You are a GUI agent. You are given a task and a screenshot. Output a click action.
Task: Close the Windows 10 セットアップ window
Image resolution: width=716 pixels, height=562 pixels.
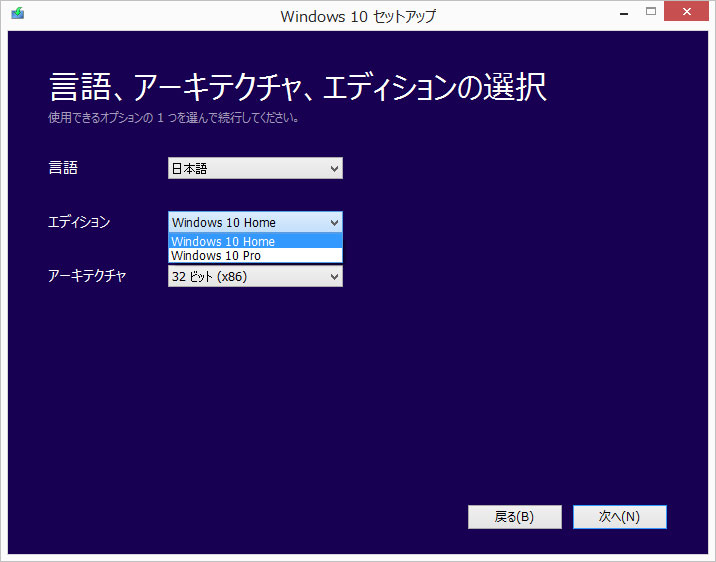(x=686, y=12)
